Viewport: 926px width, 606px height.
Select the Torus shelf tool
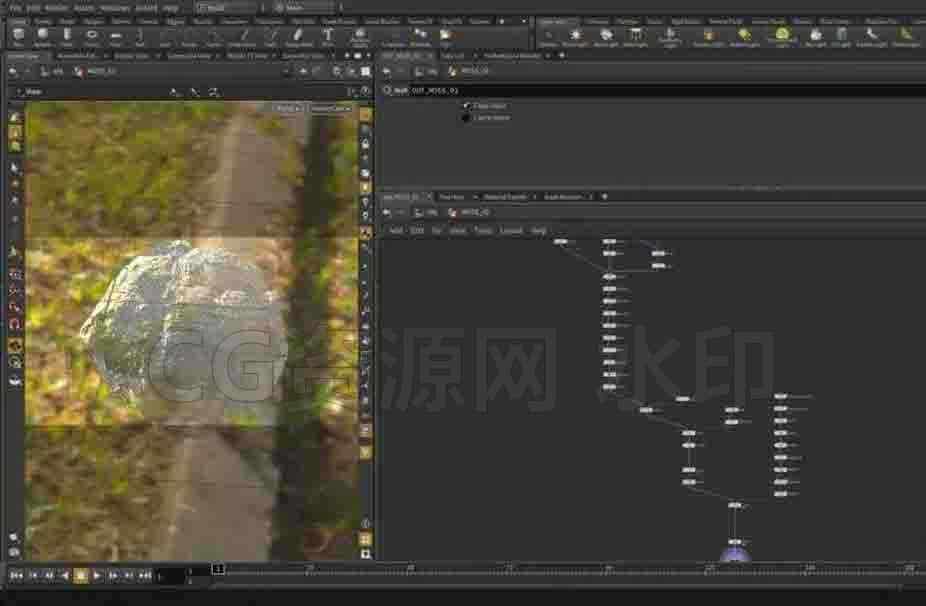pyautogui.click(x=91, y=37)
